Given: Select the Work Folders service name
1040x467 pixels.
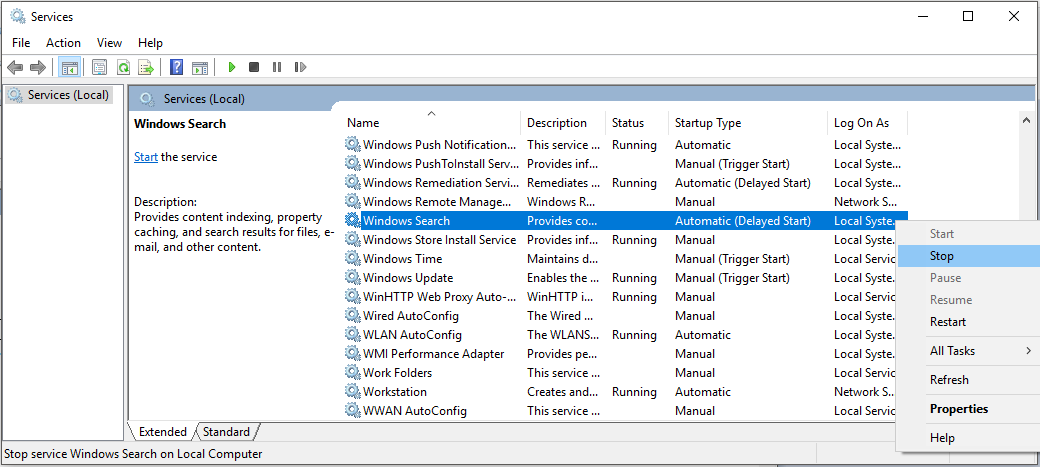Looking at the screenshot, I should pyautogui.click(x=397, y=373).
